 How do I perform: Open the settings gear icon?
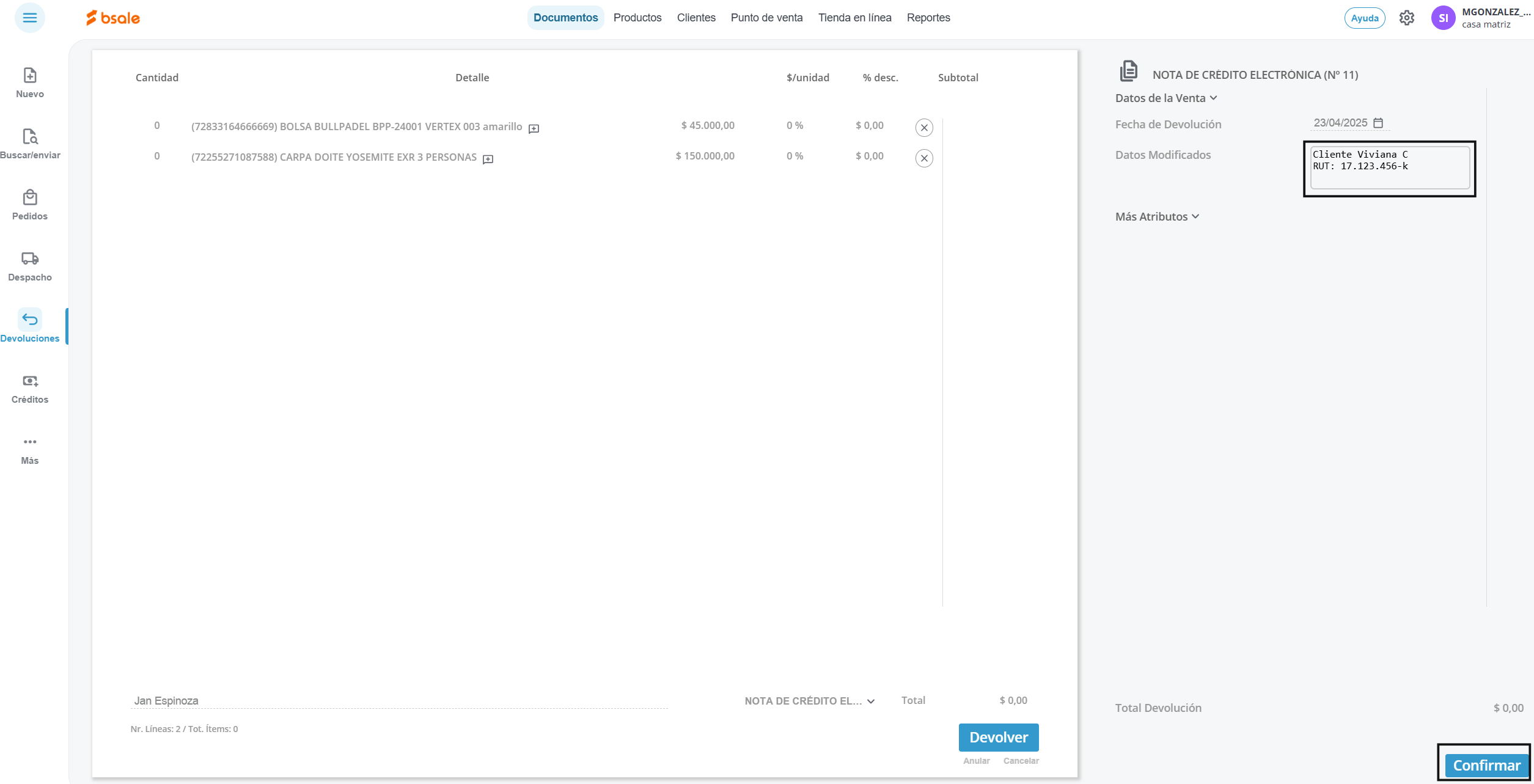coord(1406,18)
